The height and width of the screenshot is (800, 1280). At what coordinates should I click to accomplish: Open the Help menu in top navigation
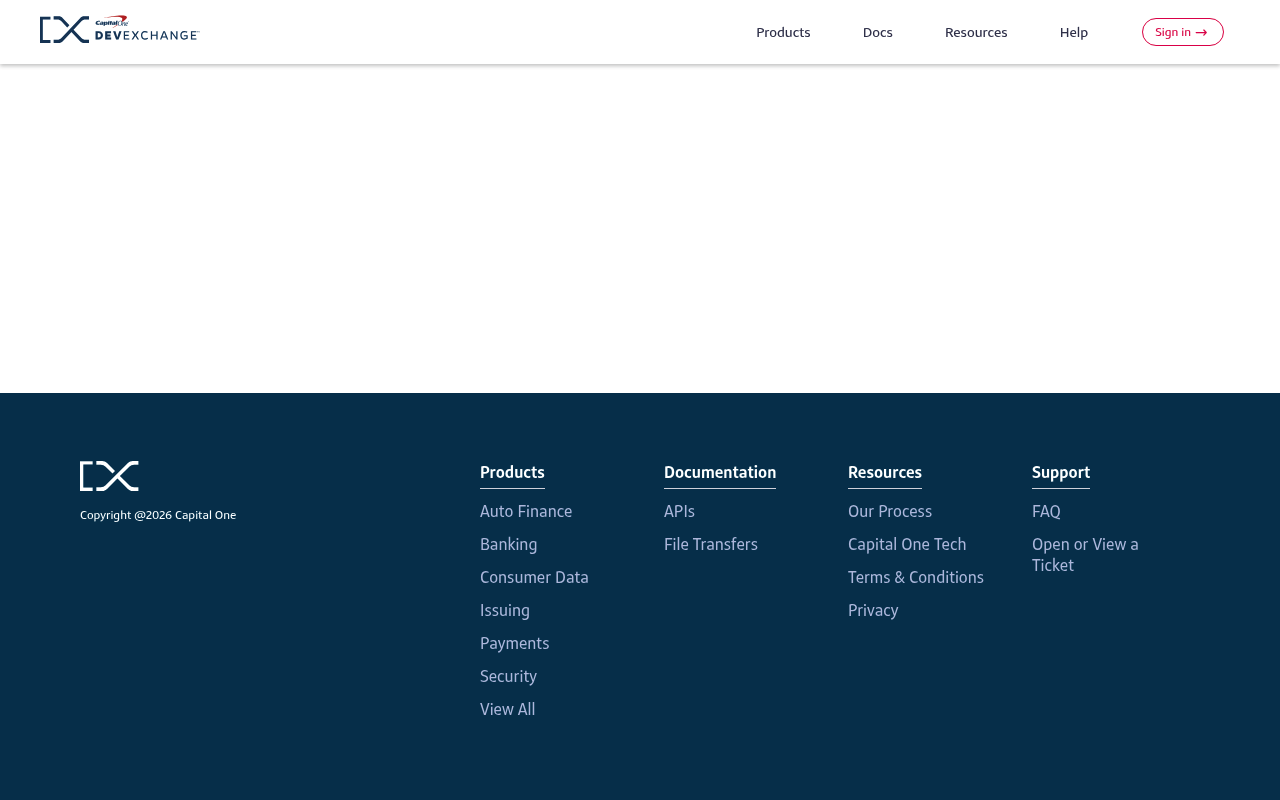click(x=1074, y=32)
